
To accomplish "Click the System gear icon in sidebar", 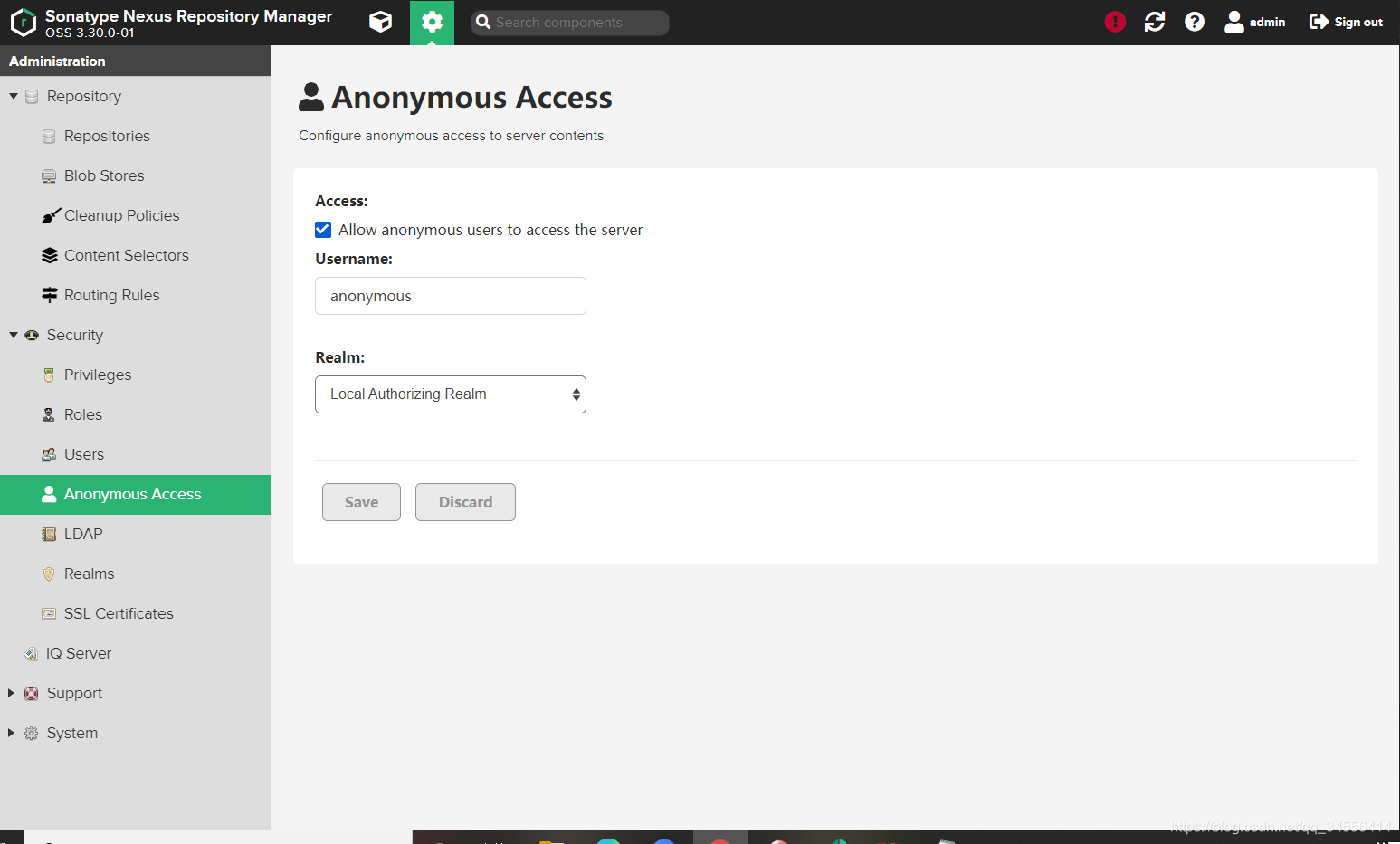I will click(32, 733).
